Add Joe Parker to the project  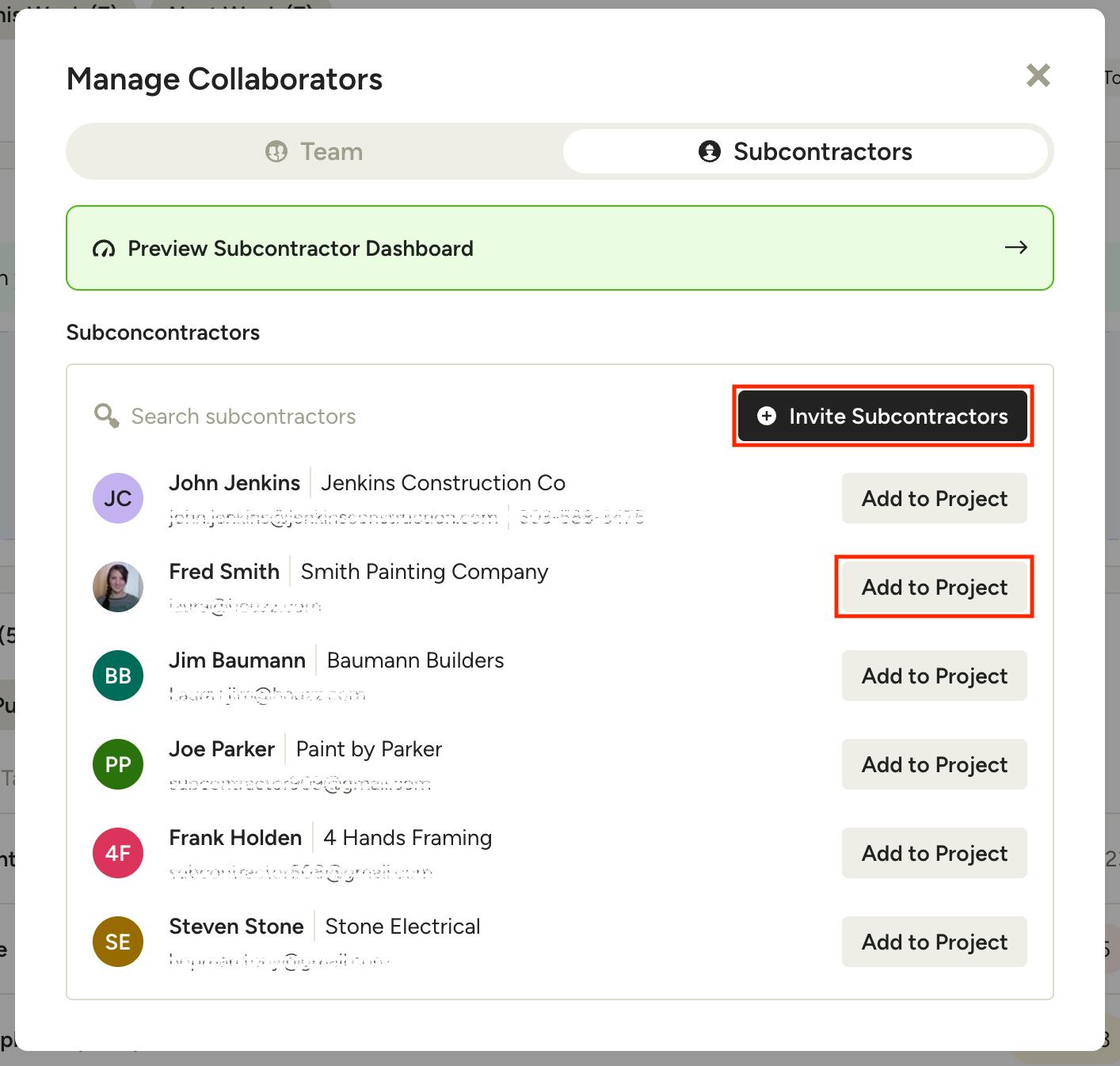click(x=934, y=764)
